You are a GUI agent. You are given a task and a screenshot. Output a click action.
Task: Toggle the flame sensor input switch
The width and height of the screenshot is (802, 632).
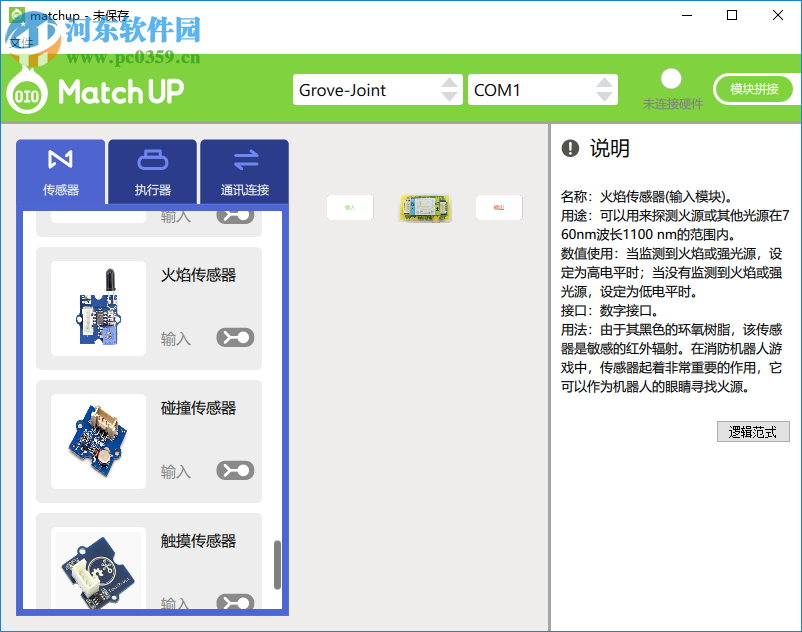[x=234, y=337]
